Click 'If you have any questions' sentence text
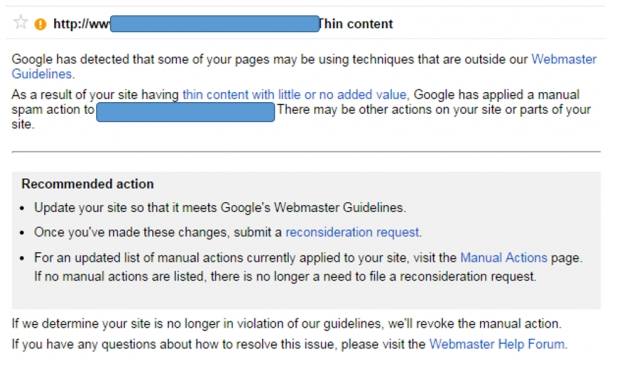 tap(218, 344)
